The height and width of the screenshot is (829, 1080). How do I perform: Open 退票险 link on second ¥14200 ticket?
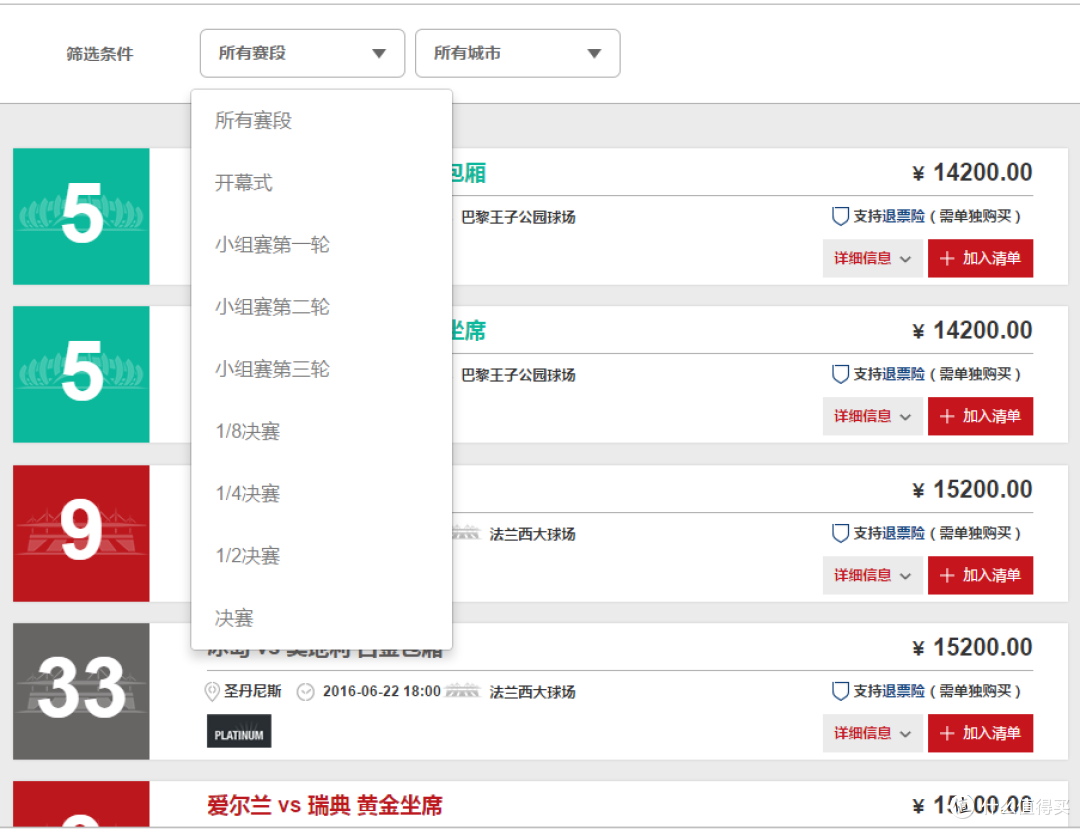pos(906,374)
